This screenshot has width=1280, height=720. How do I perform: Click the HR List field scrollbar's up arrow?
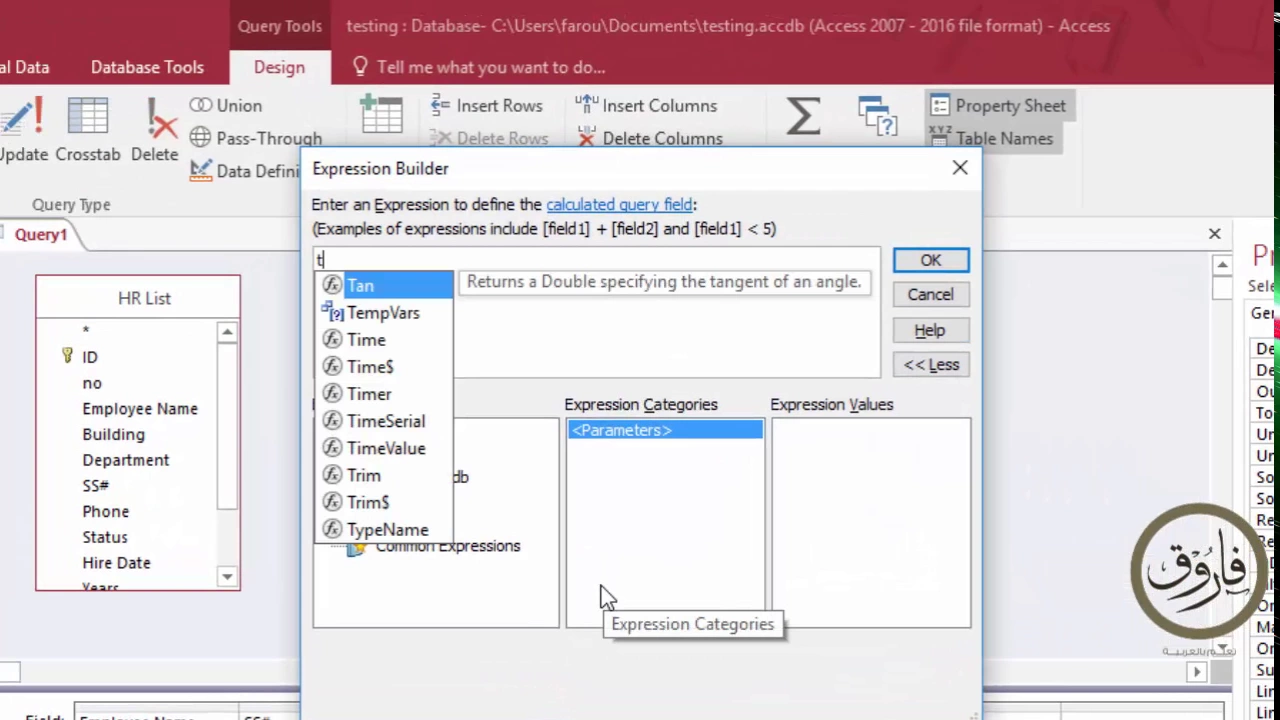227,332
